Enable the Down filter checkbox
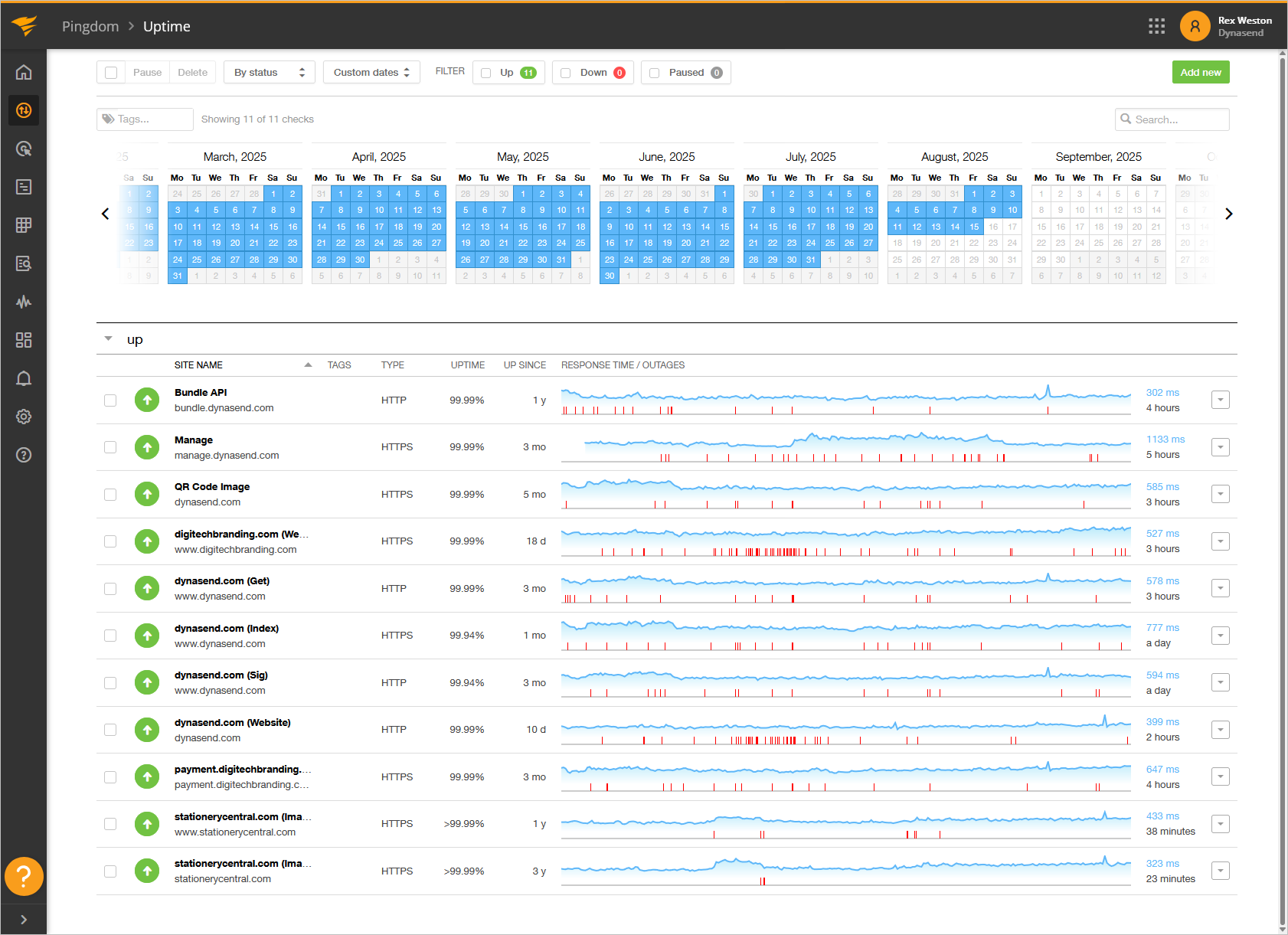The height and width of the screenshot is (935, 1288). (x=566, y=73)
